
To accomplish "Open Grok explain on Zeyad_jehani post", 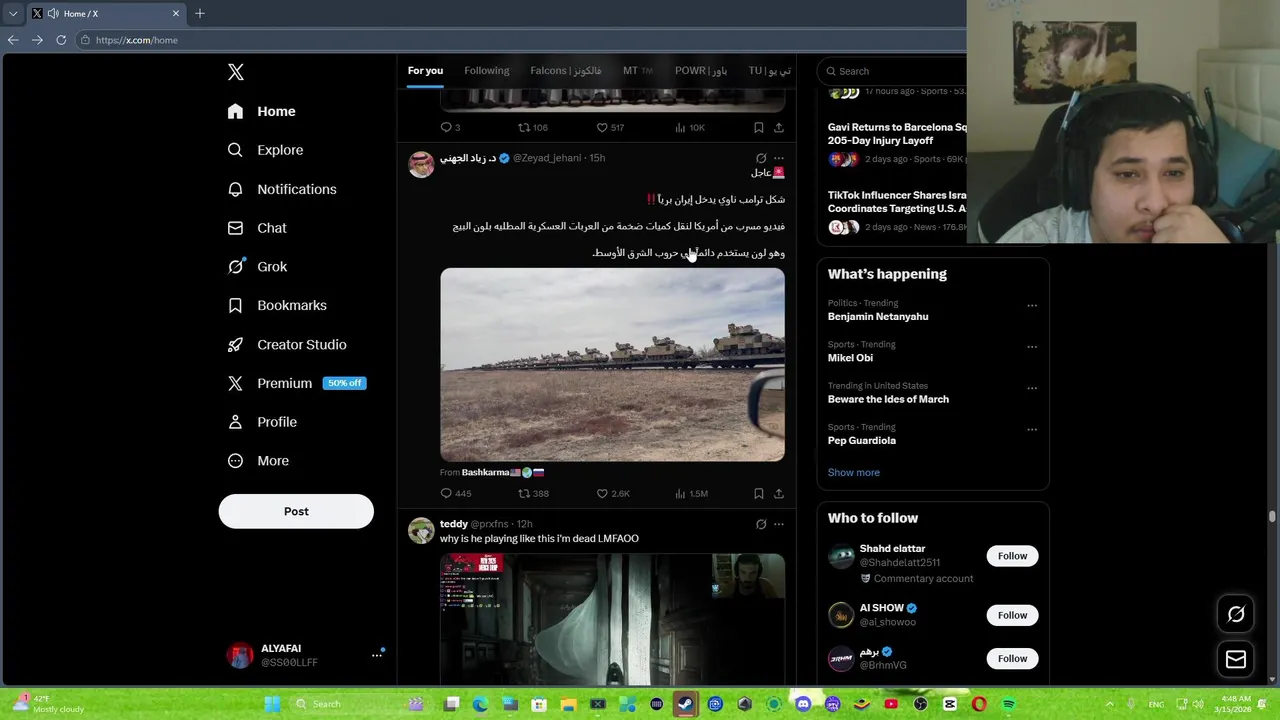I will pos(761,158).
